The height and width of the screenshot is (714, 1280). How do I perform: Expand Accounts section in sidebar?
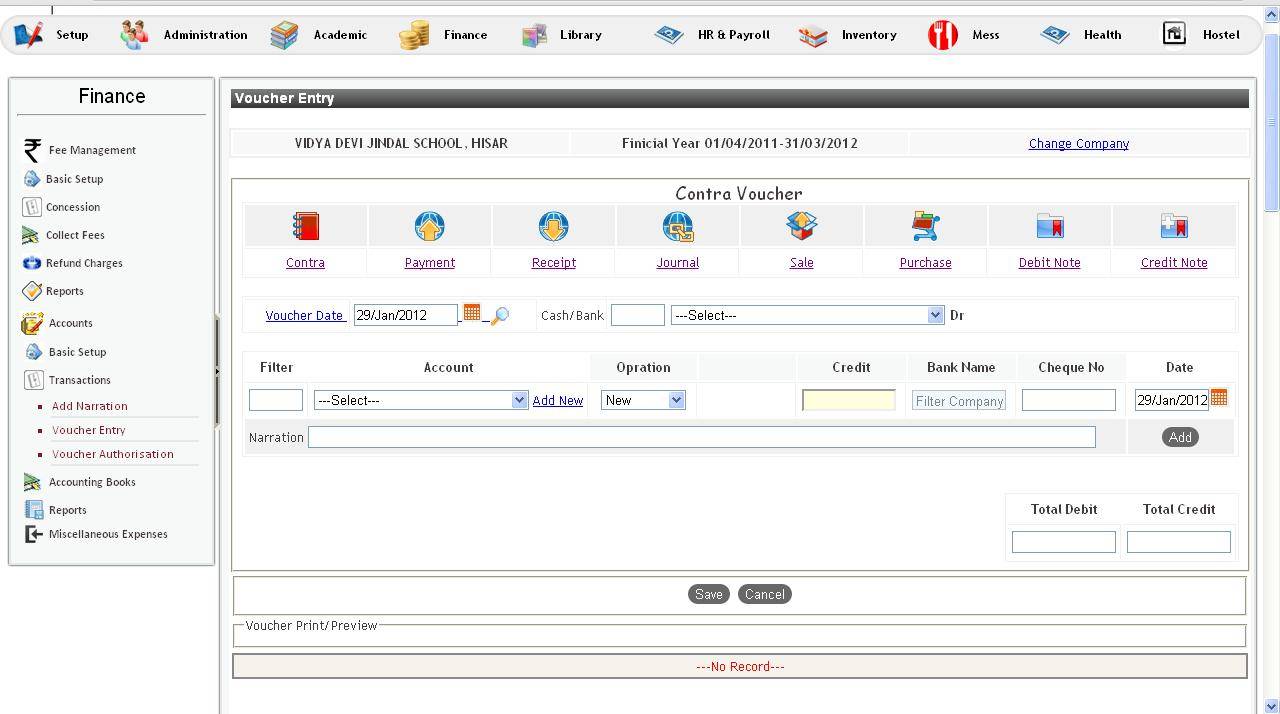click(x=70, y=323)
